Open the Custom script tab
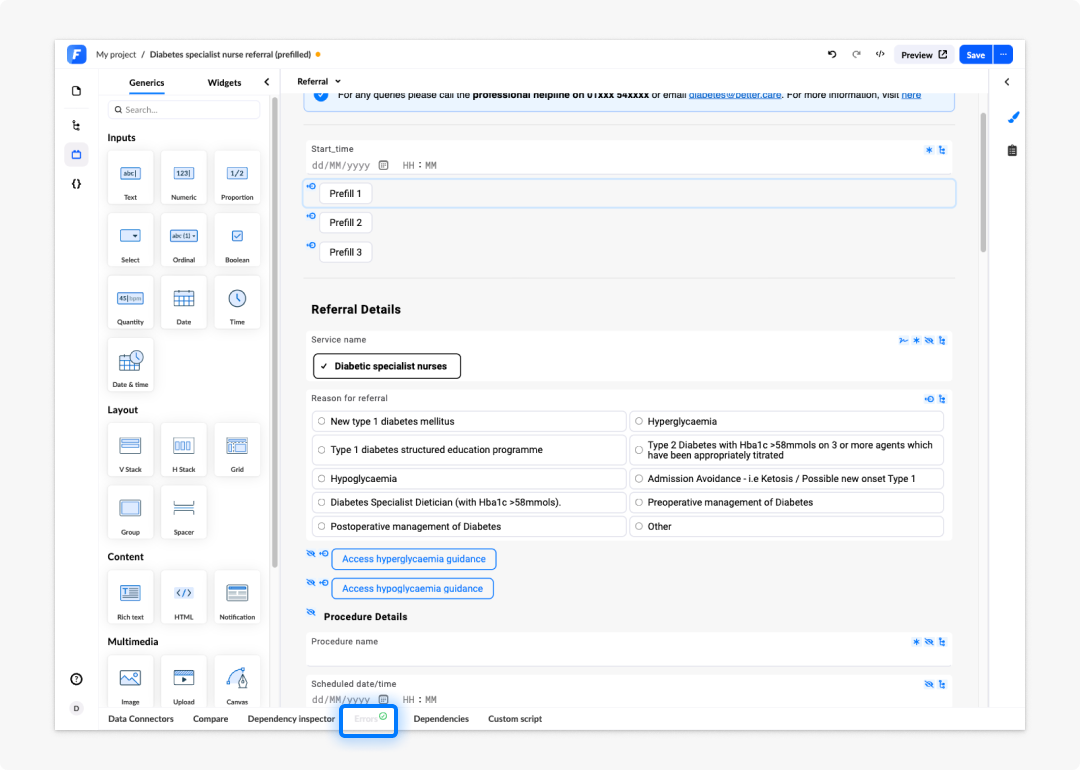This screenshot has width=1080, height=770. click(515, 719)
